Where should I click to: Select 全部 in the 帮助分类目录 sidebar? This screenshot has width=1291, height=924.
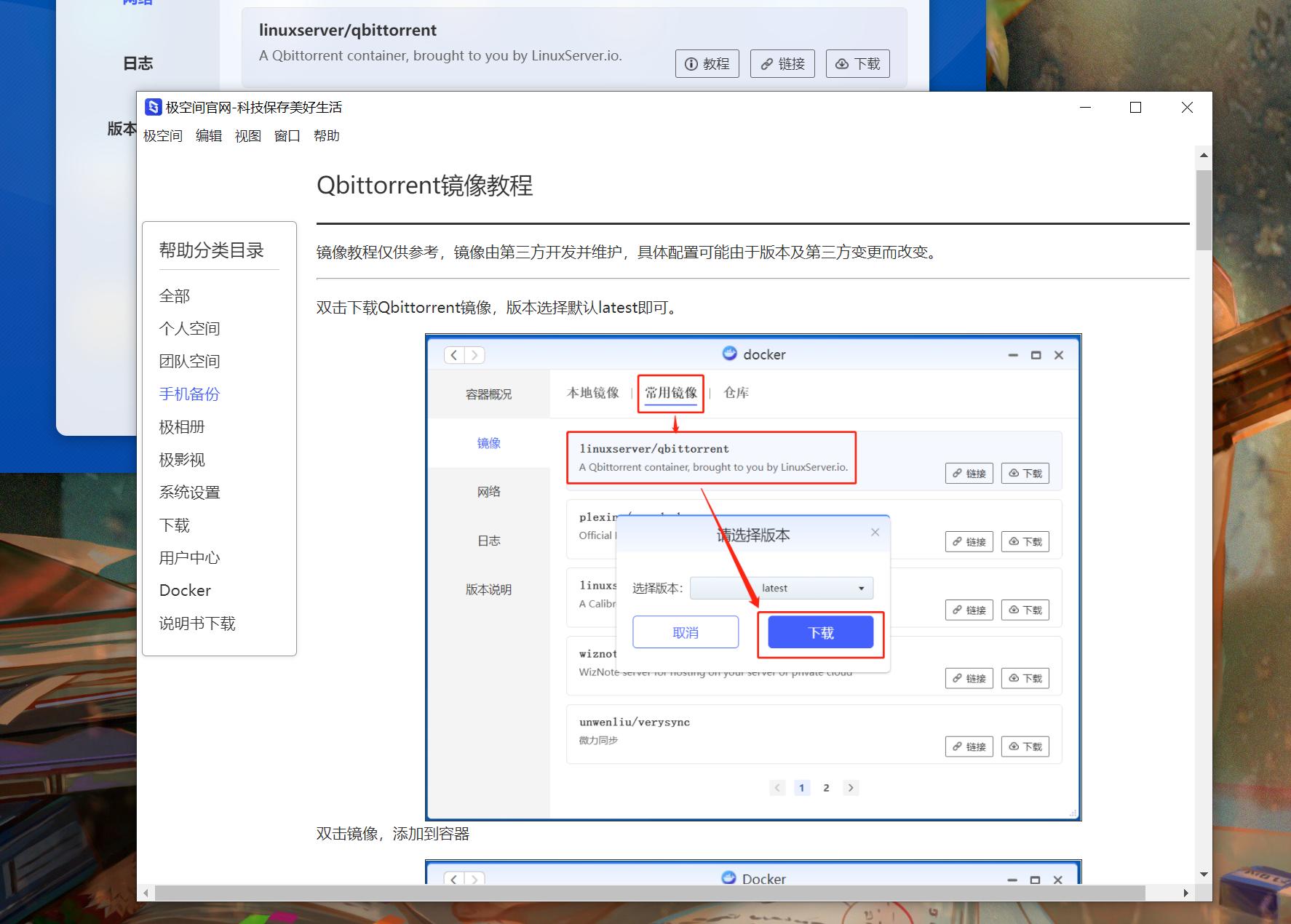[x=175, y=295]
